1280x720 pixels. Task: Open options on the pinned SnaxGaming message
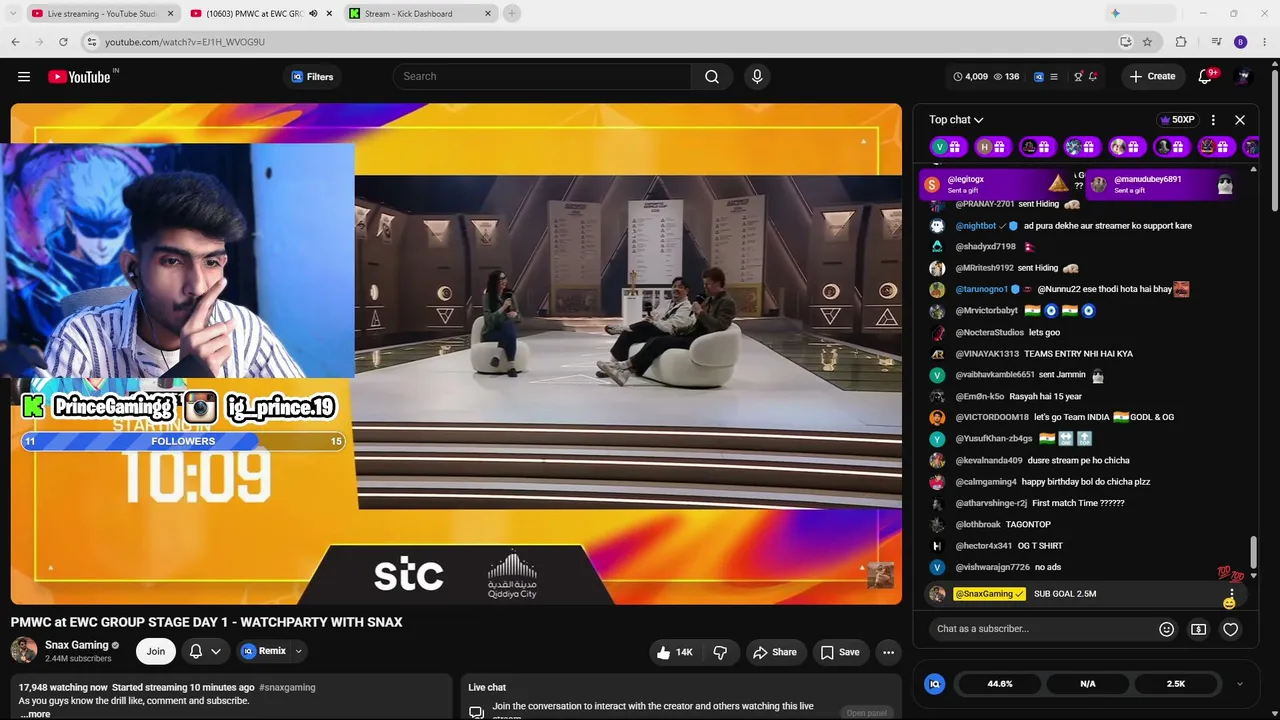(1231, 594)
